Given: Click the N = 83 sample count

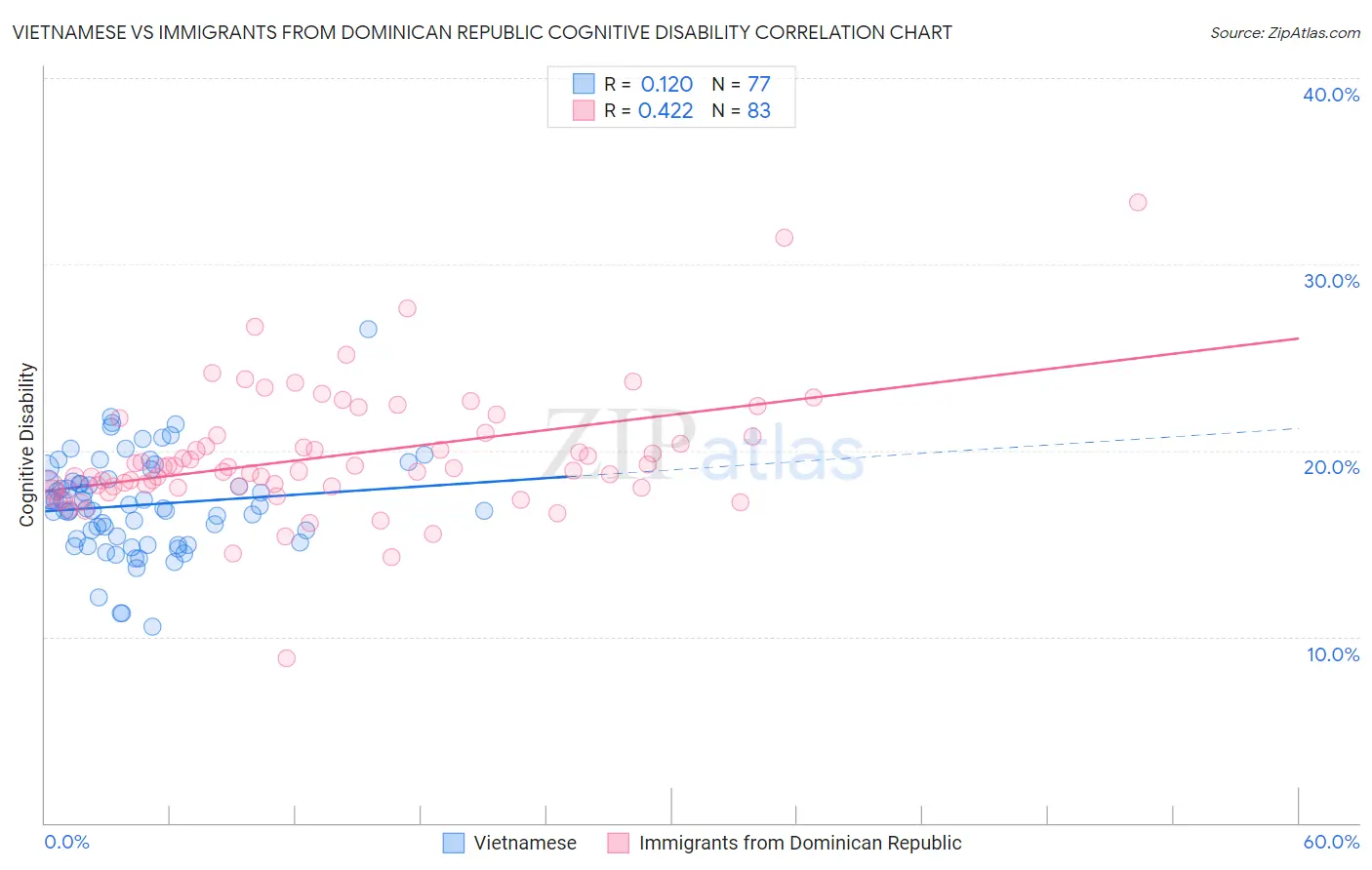Looking at the screenshot, I should click(742, 110).
